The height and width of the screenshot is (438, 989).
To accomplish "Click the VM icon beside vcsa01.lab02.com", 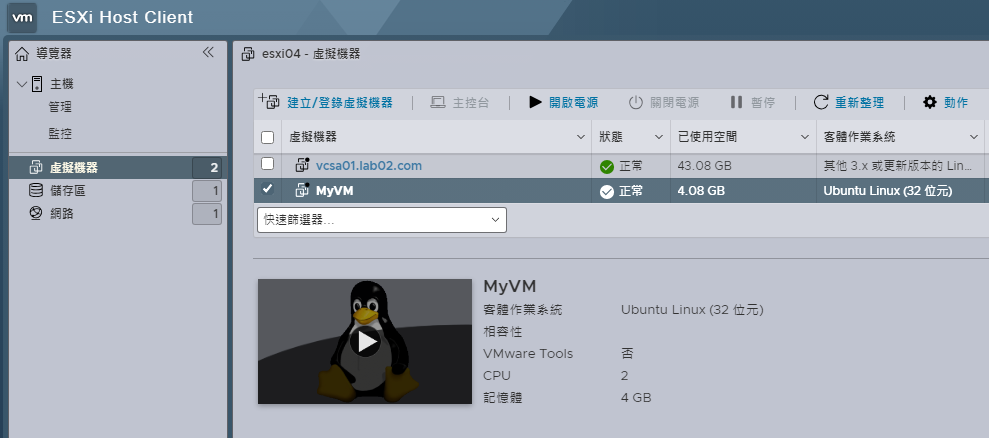I will pyautogui.click(x=303, y=165).
